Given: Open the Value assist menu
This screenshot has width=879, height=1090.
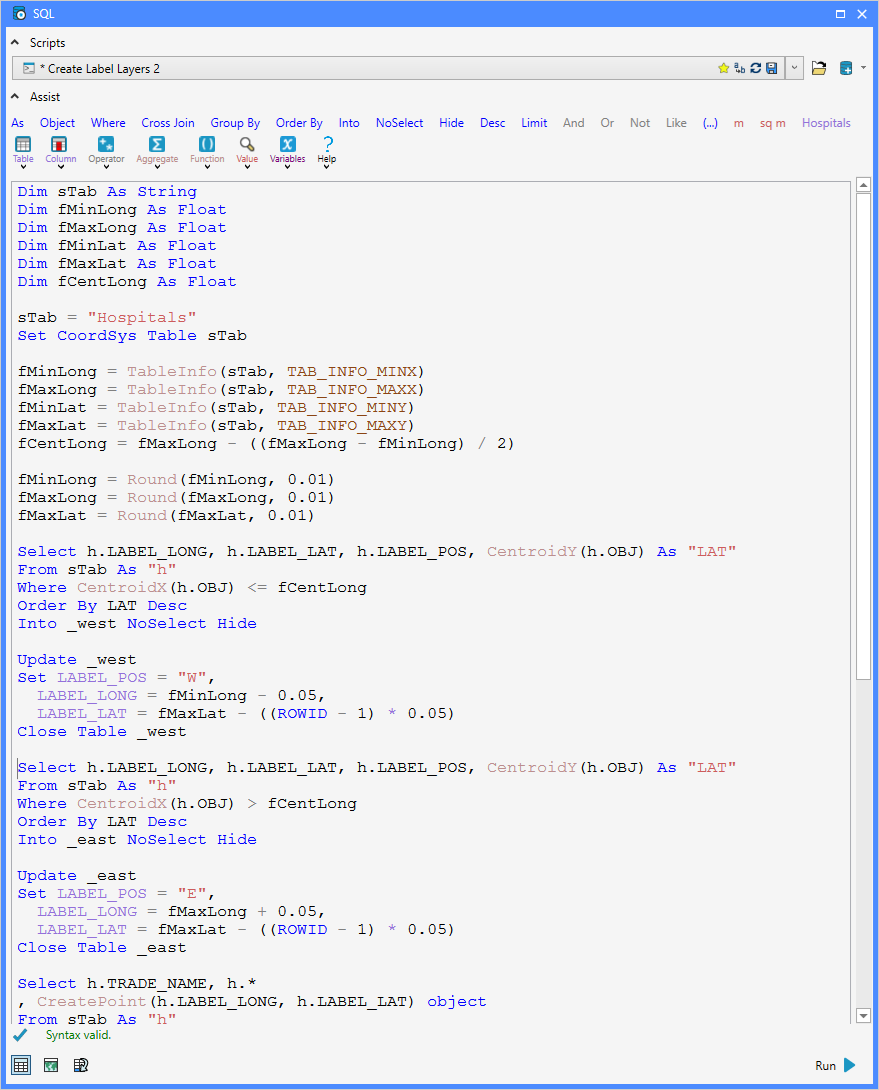Looking at the screenshot, I should [247, 152].
